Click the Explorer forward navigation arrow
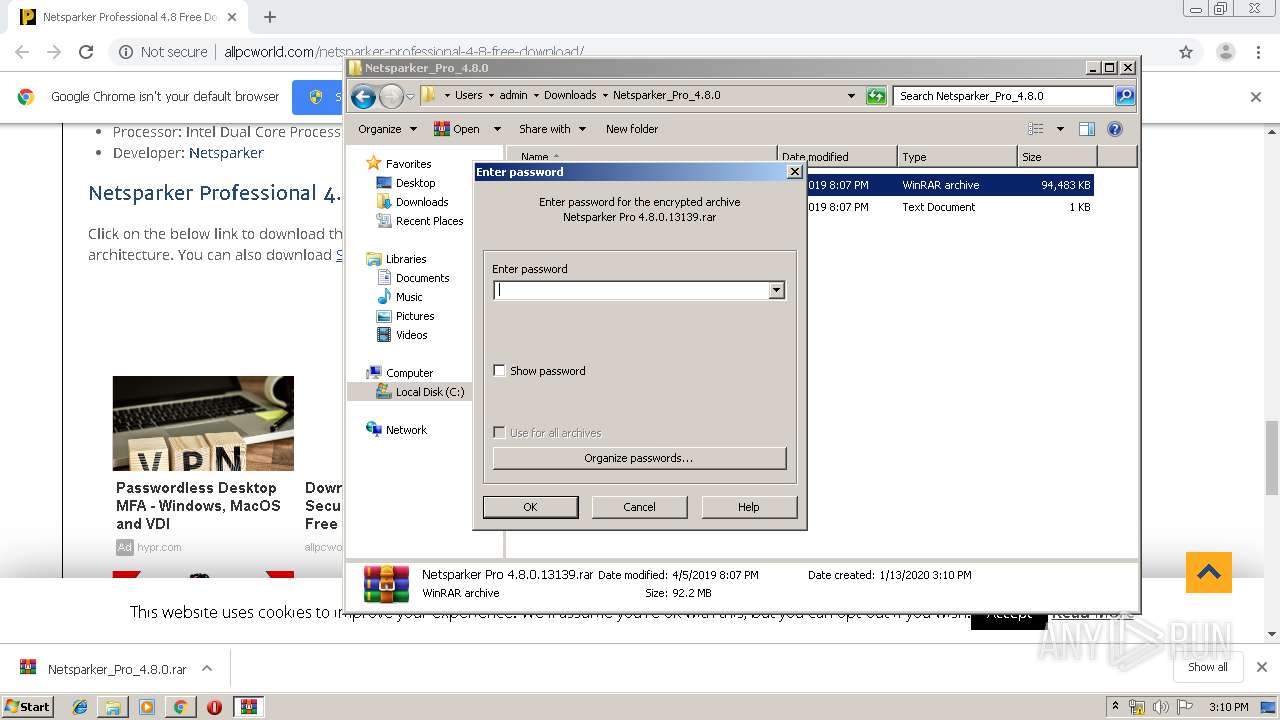Viewport: 1280px width, 720px height. click(391, 96)
